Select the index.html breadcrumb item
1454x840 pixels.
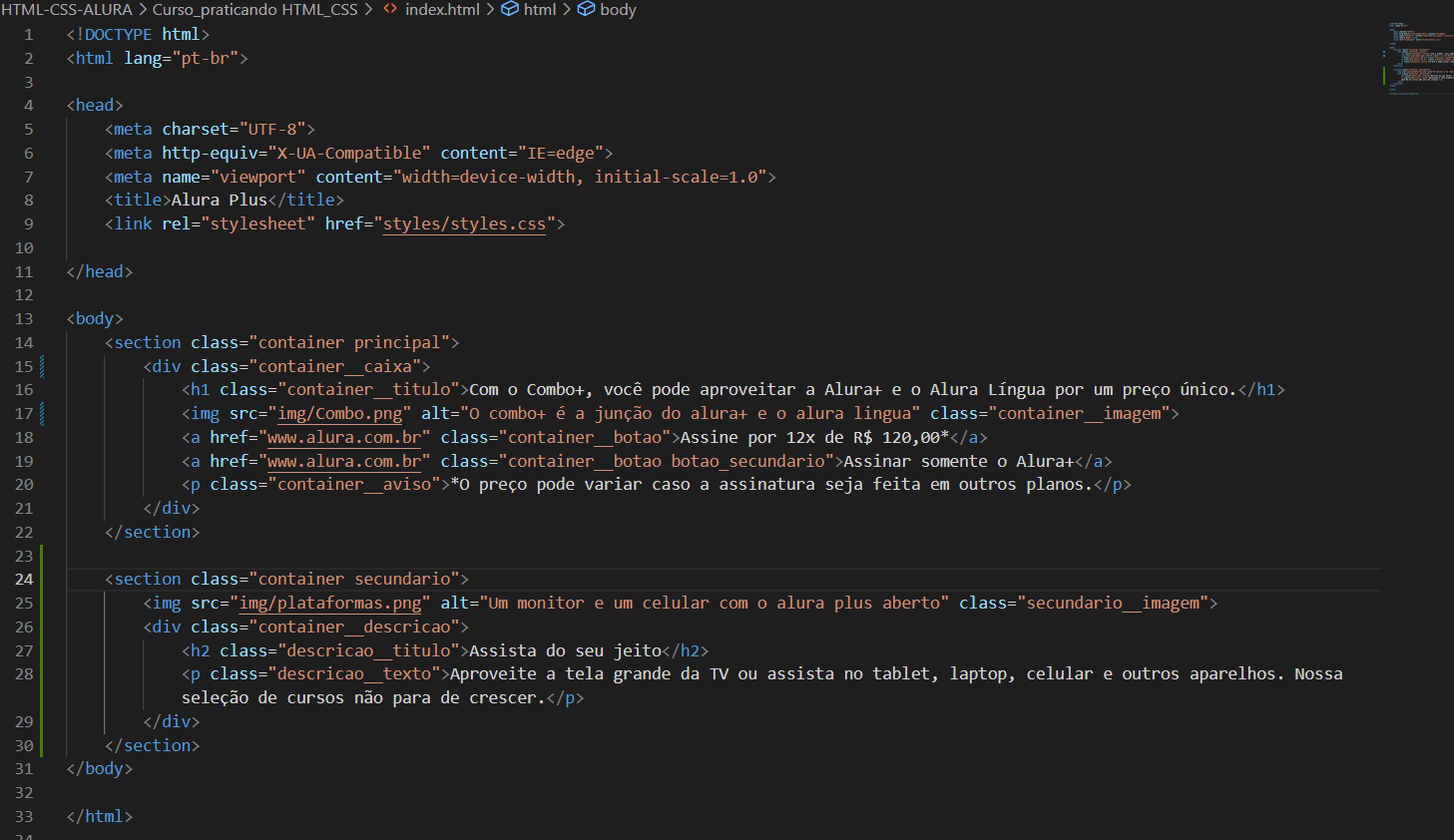[x=442, y=10]
